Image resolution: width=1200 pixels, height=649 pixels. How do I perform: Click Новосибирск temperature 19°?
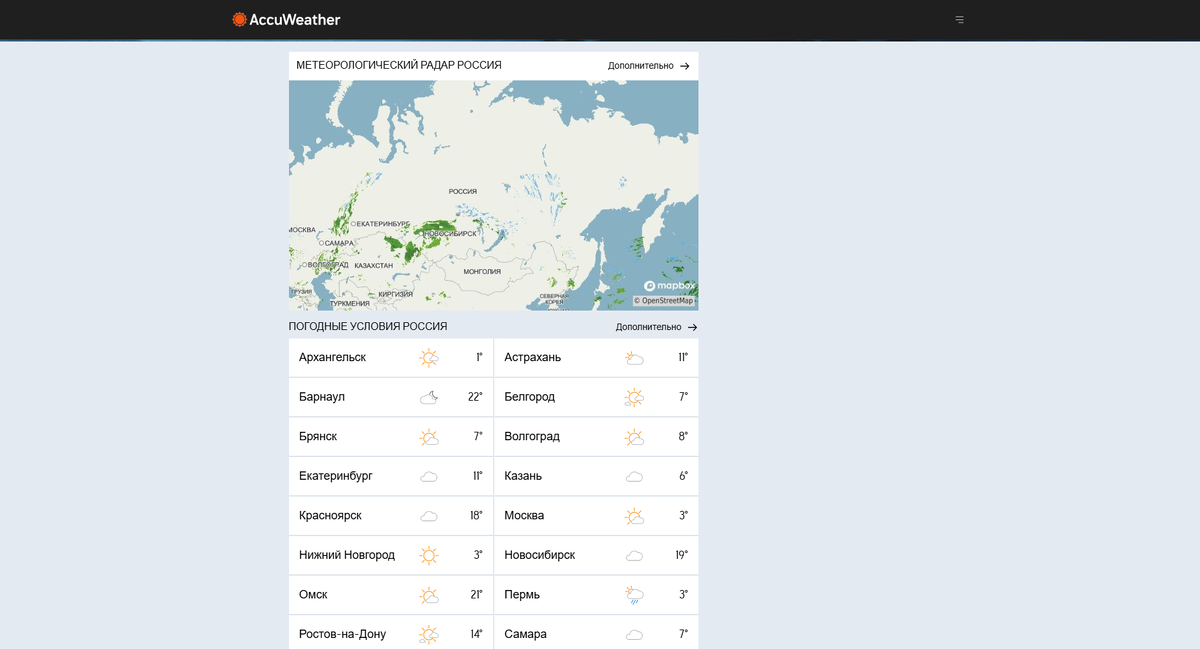(x=681, y=555)
